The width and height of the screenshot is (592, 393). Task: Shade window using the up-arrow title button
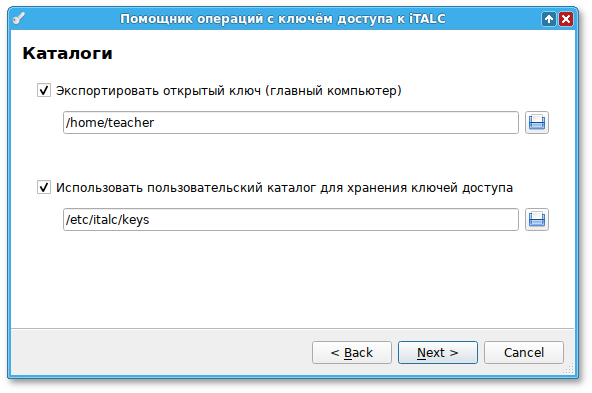(549, 18)
